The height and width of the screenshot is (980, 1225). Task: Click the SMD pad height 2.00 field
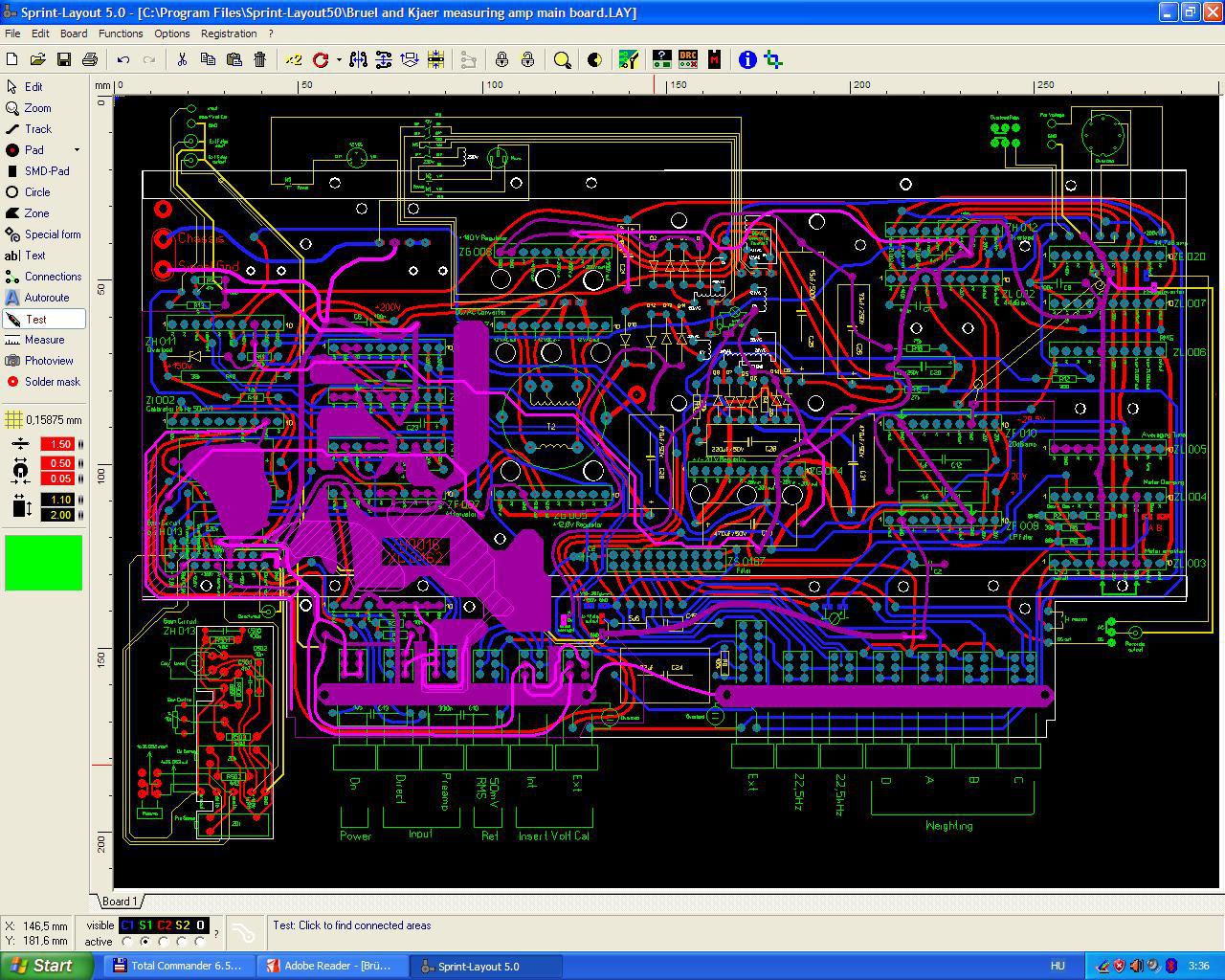click(57, 515)
